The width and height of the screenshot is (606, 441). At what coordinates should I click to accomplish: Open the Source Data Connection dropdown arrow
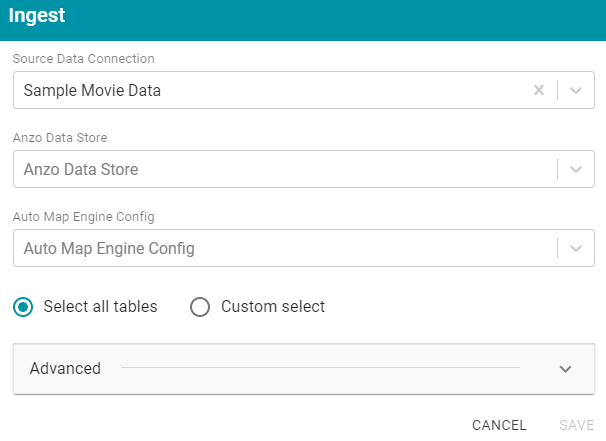coord(576,90)
